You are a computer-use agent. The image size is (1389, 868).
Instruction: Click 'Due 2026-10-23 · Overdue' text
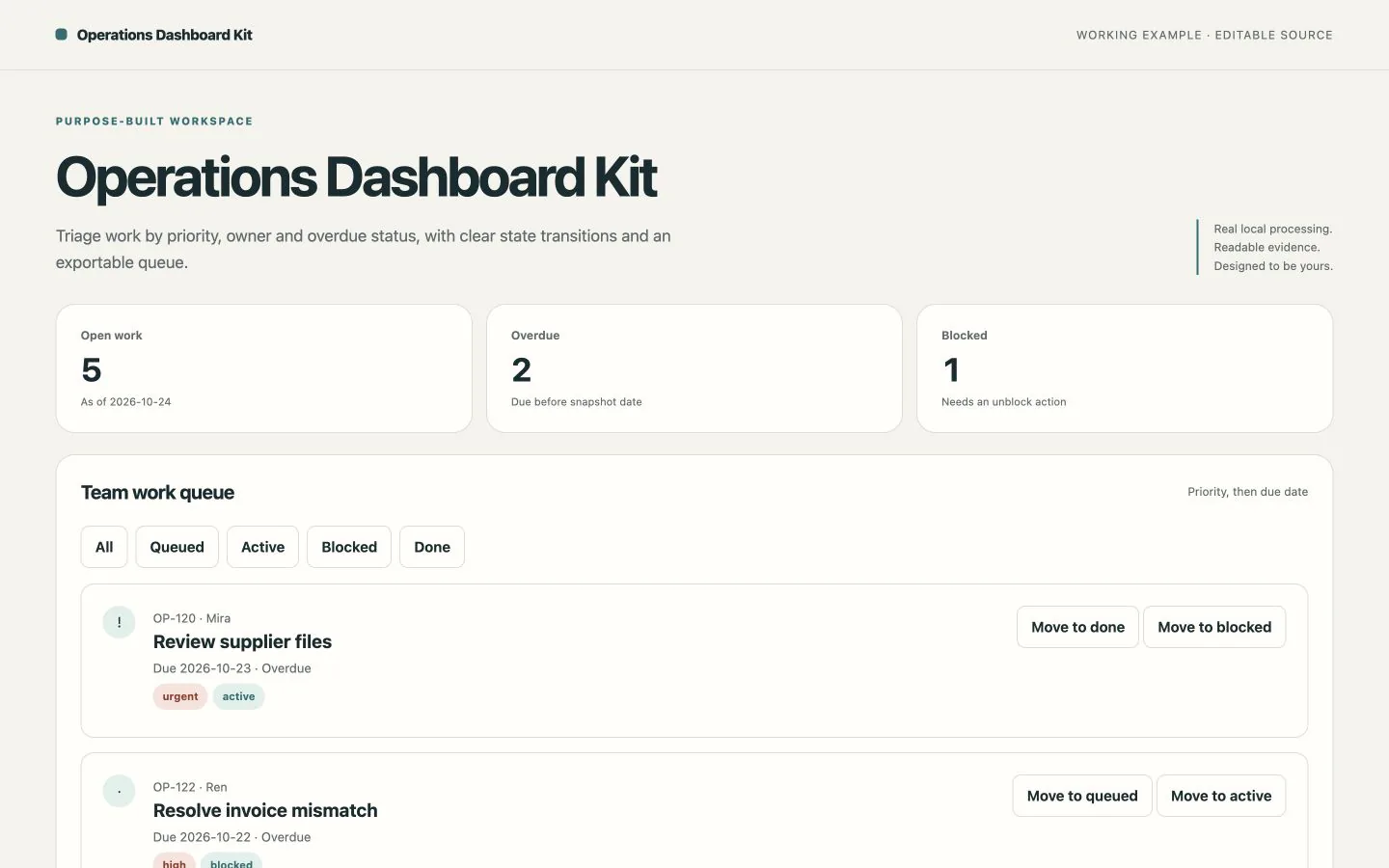coord(232,668)
